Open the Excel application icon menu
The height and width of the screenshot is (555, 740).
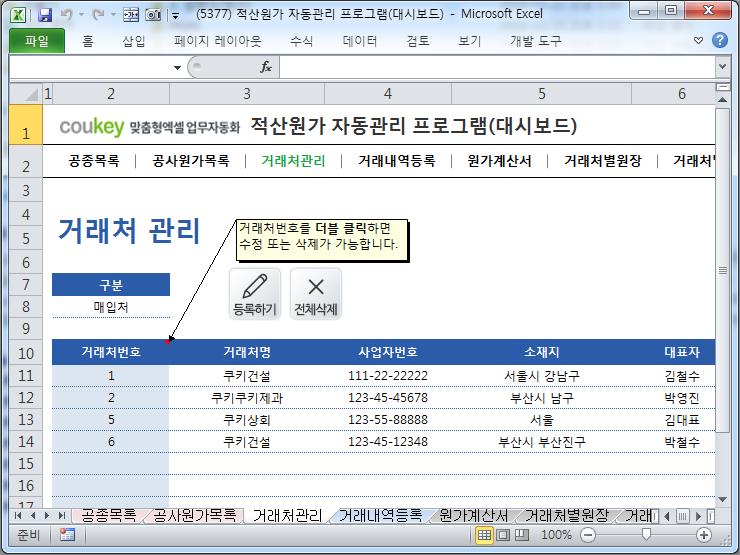[x=18, y=15]
